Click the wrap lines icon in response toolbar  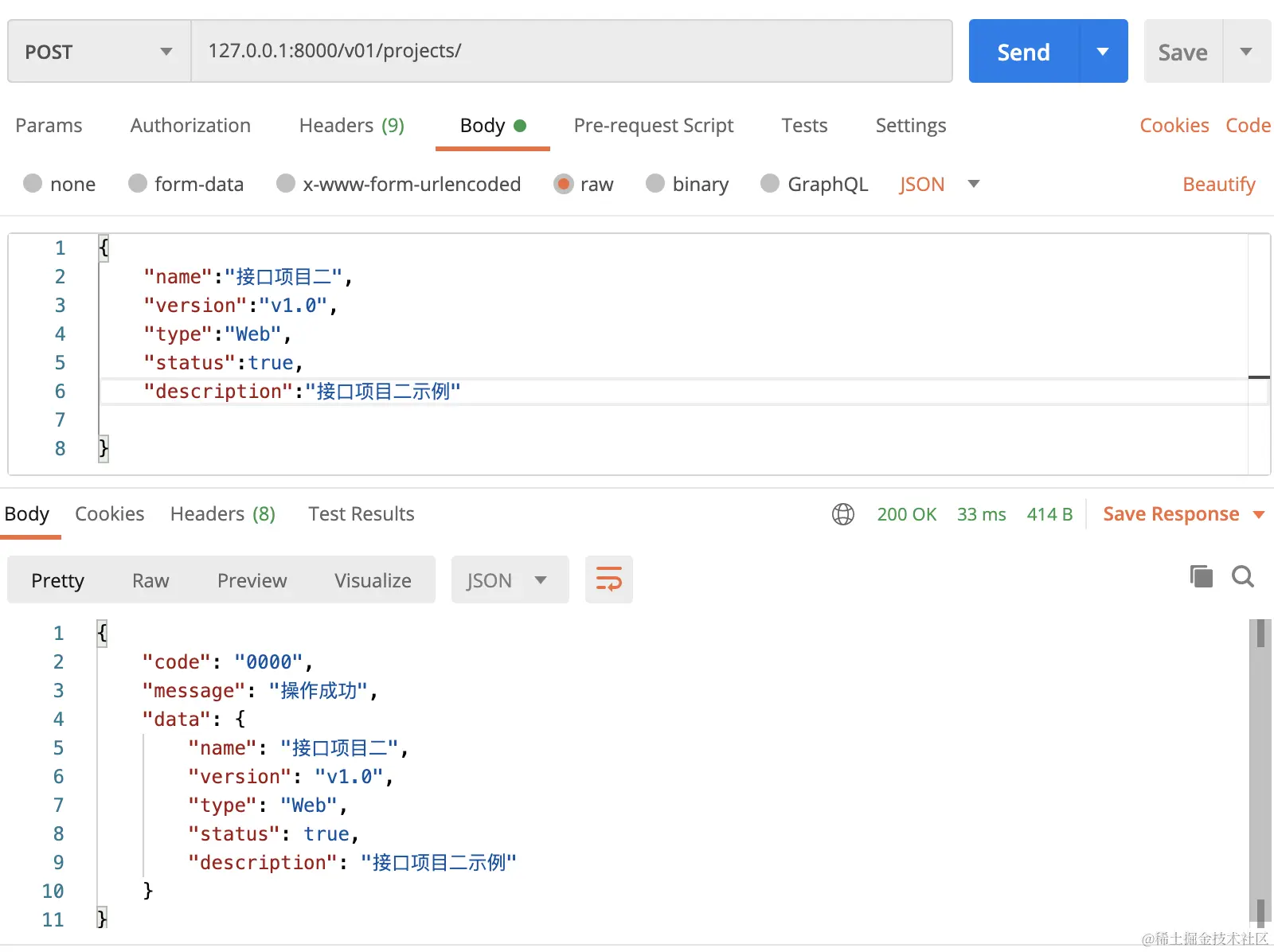[x=608, y=579]
